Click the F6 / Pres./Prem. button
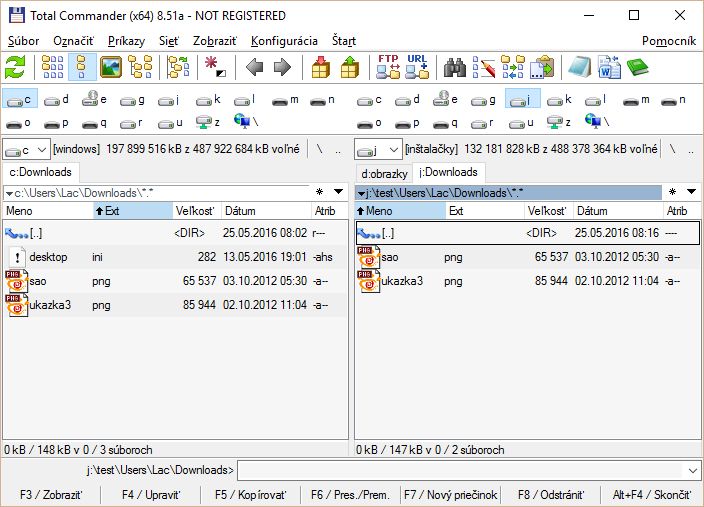 click(x=350, y=495)
